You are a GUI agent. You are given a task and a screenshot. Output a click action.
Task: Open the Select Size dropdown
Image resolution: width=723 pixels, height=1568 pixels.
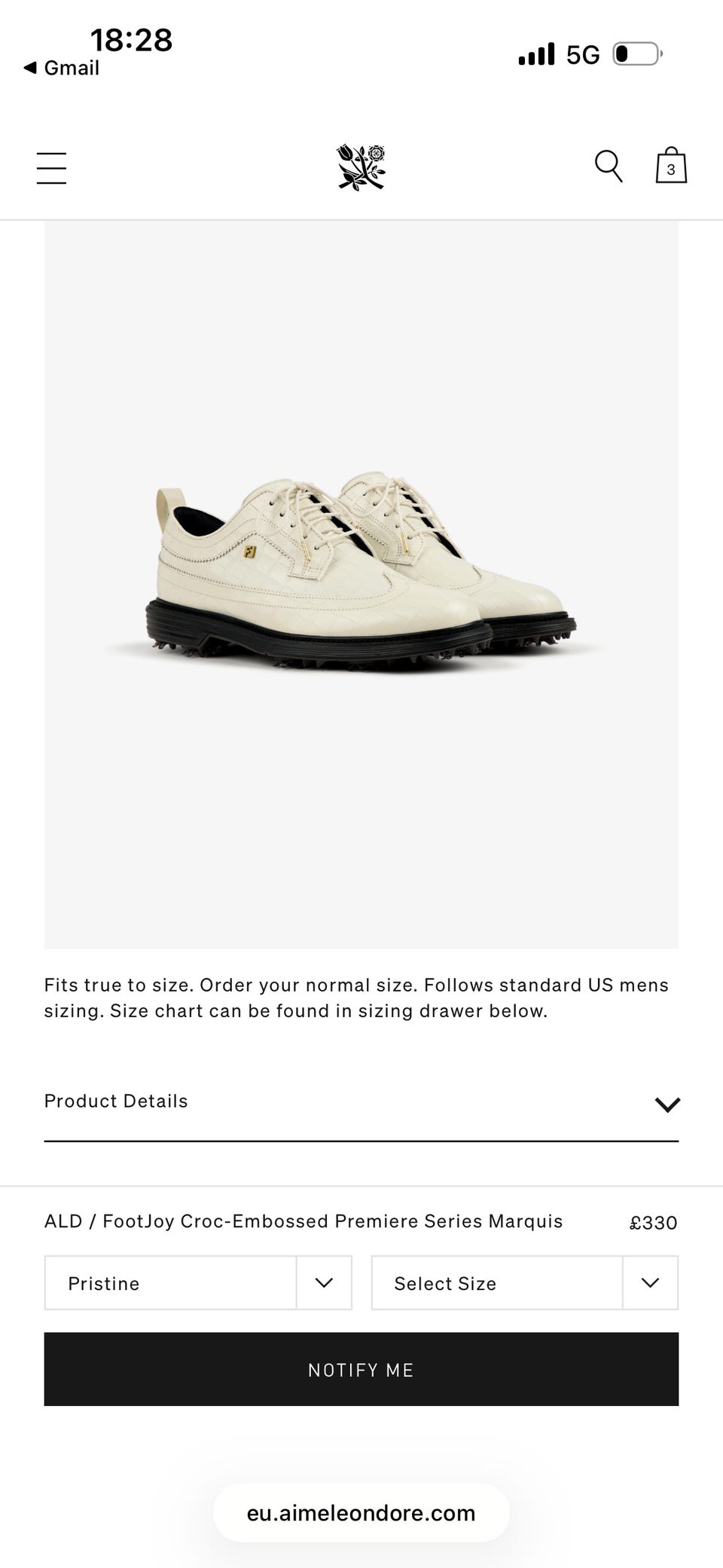[x=525, y=1282]
